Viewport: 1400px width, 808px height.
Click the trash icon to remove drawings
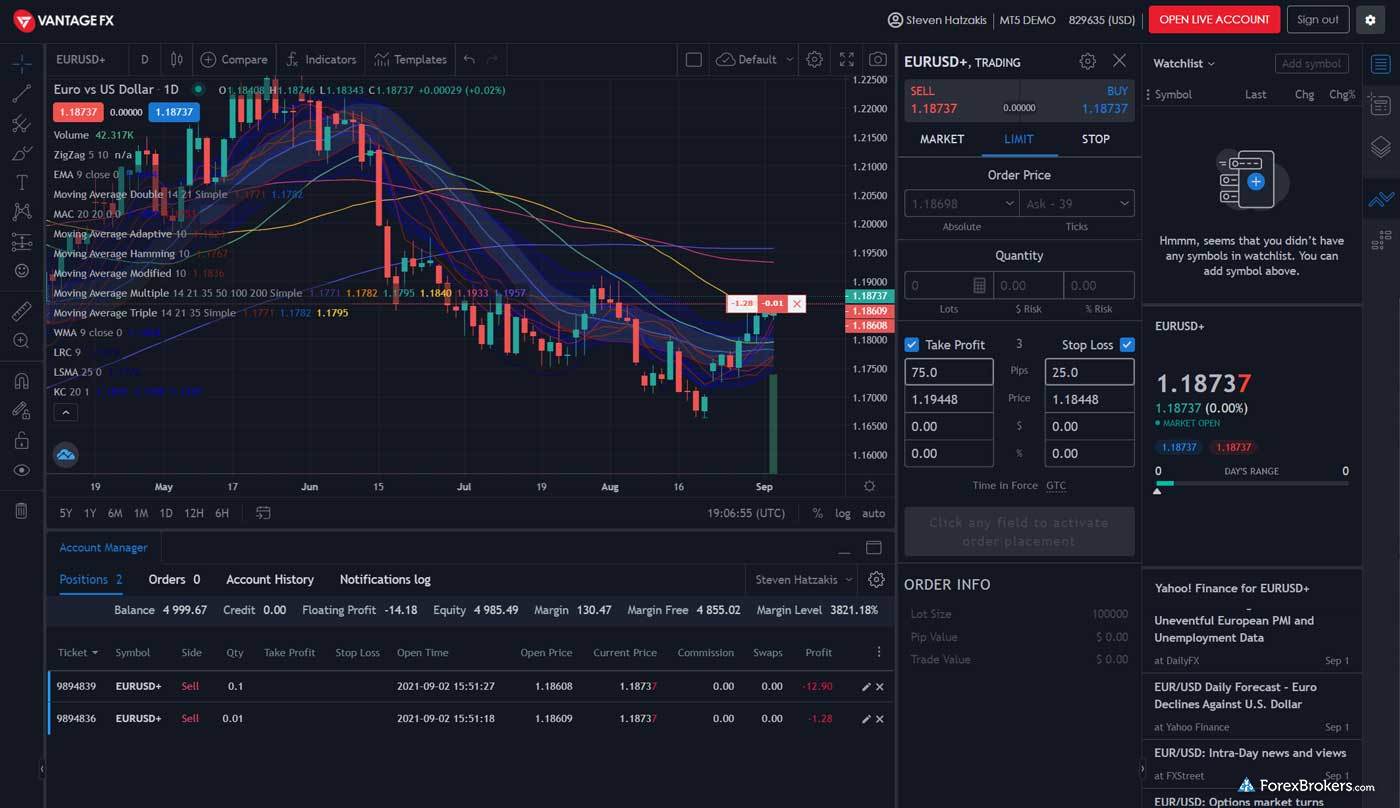point(21,511)
